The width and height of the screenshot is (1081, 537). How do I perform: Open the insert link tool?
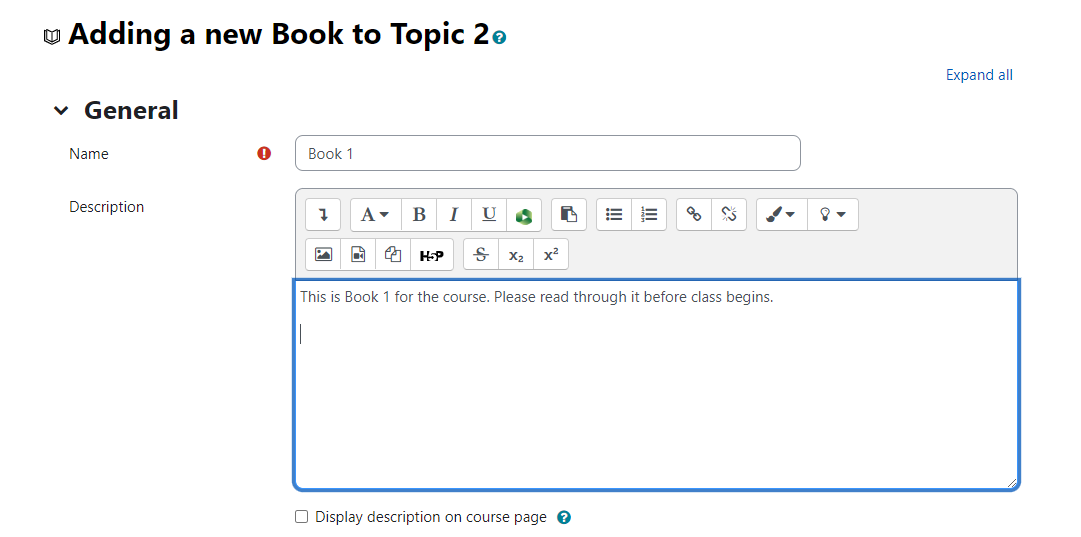[x=694, y=214]
